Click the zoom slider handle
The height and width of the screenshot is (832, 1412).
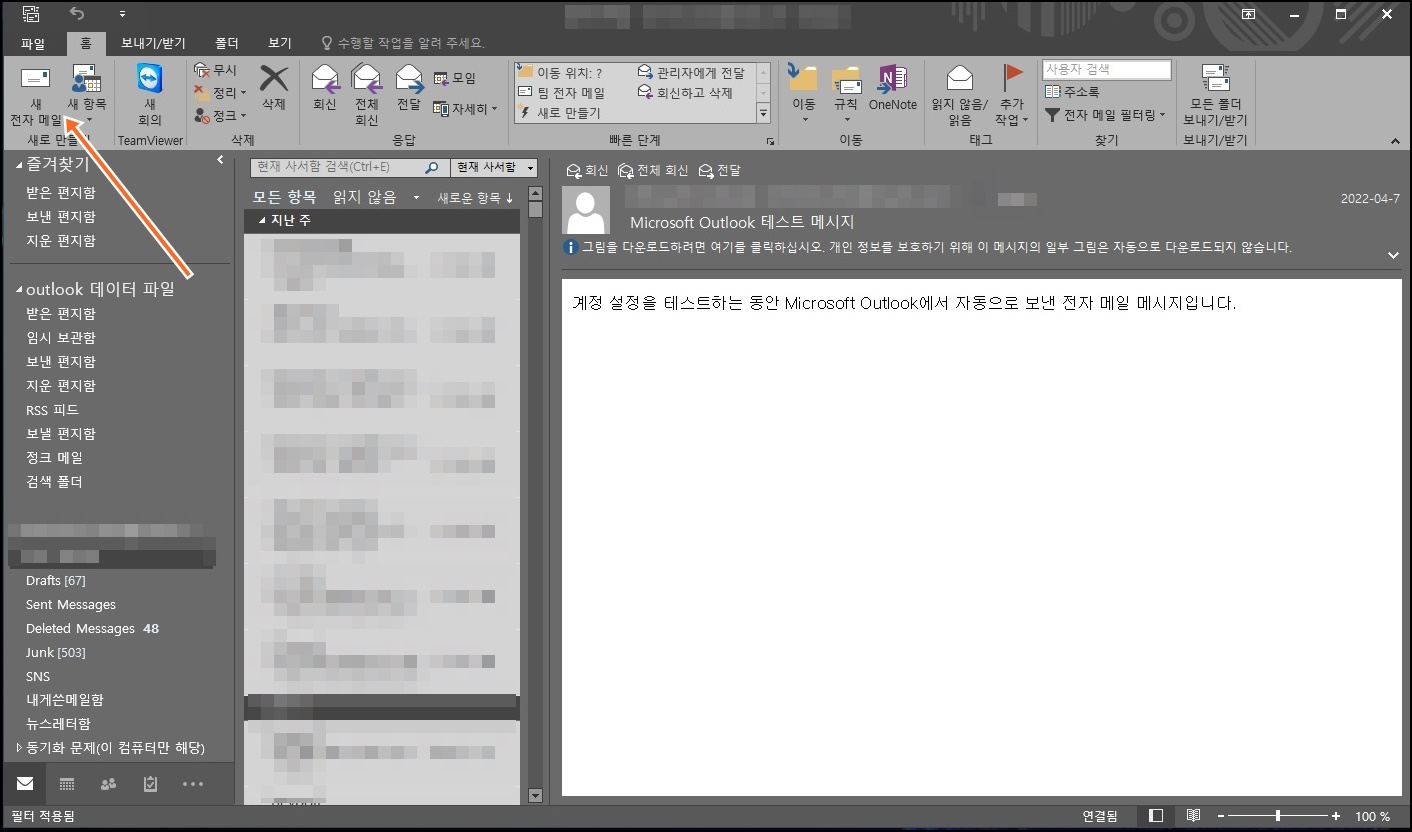coord(1277,816)
